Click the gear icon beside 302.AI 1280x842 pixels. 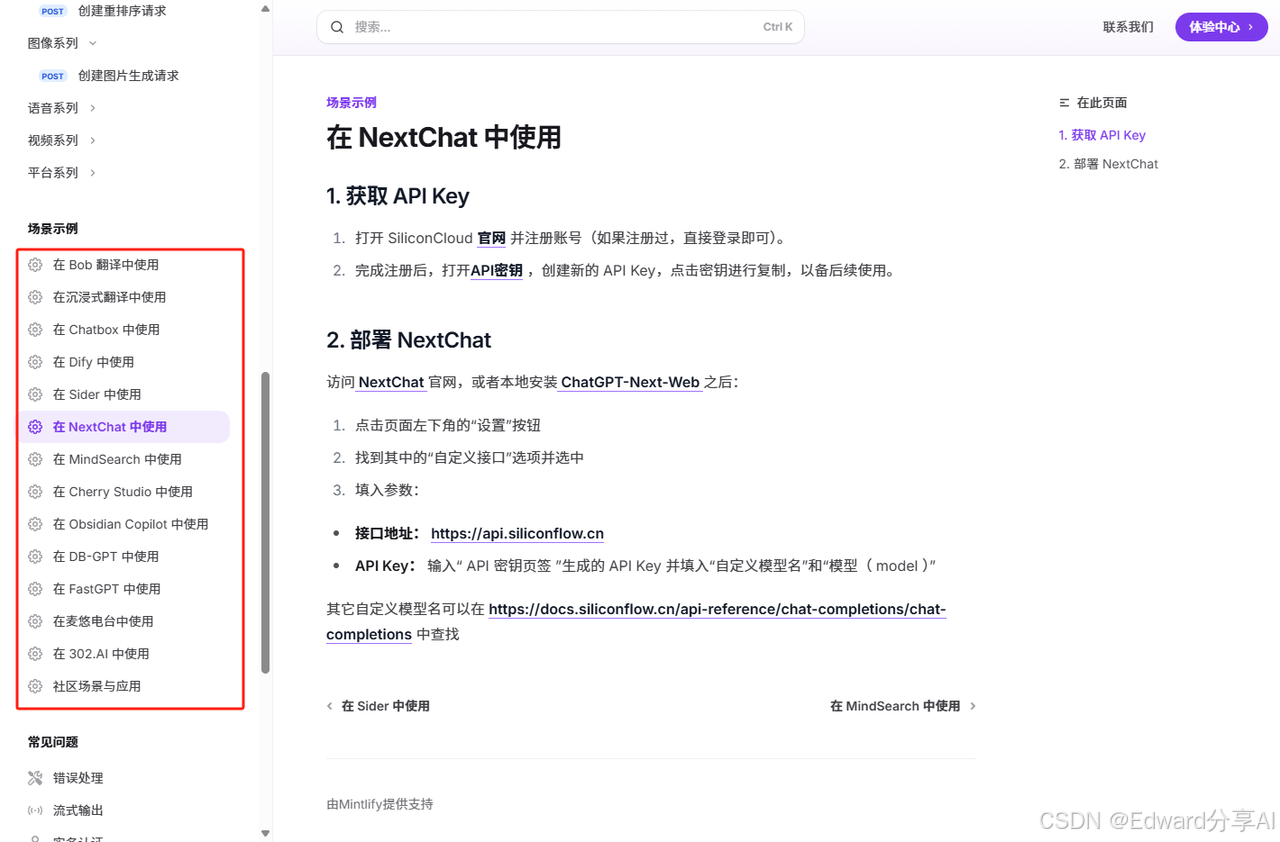tap(35, 654)
